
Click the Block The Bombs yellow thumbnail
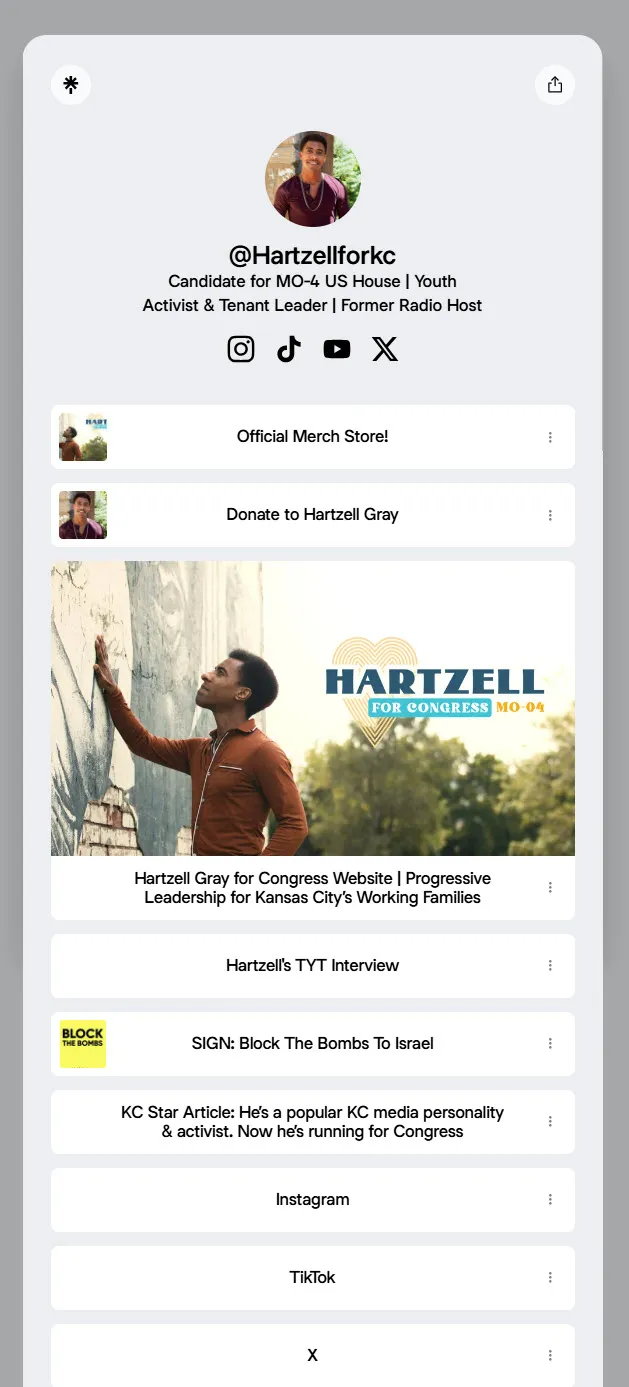pos(83,1044)
